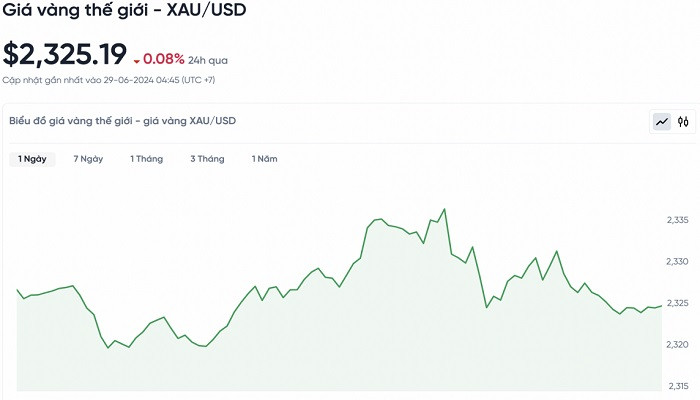Click the 2,320 y-axis label
Image resolution: width=700 pixels, height=400 pixels.
pyautogui.click(x=678, y=345)
